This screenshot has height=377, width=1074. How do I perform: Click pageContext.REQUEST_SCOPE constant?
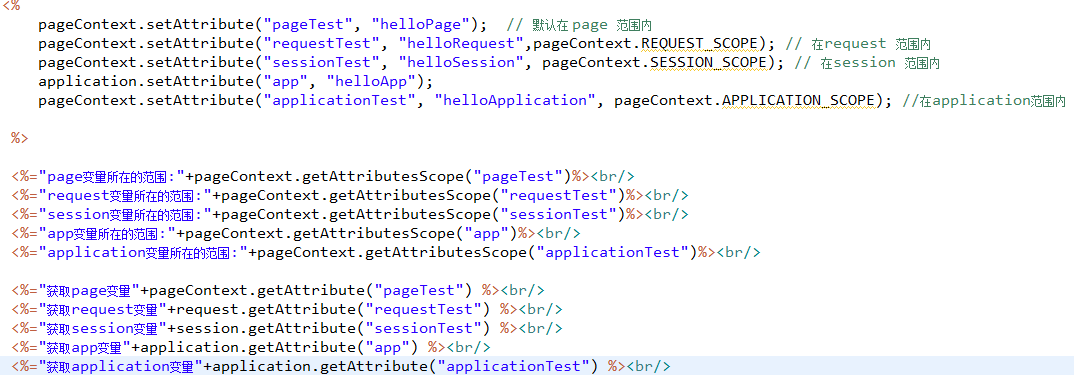[646, 44]
